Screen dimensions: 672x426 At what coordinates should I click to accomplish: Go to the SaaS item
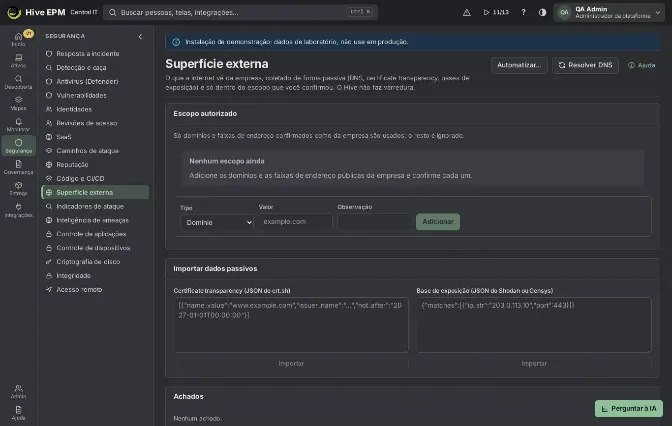pos(95,137)
